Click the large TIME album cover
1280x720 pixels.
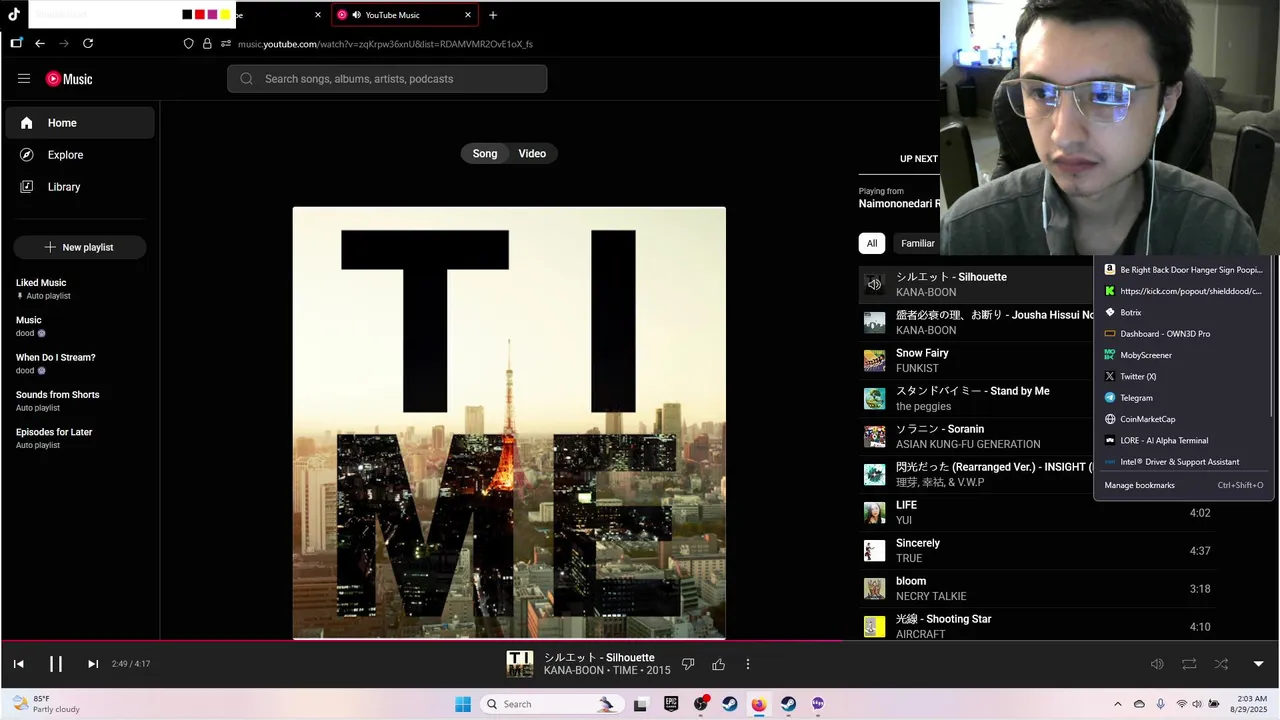click(509, 422)
